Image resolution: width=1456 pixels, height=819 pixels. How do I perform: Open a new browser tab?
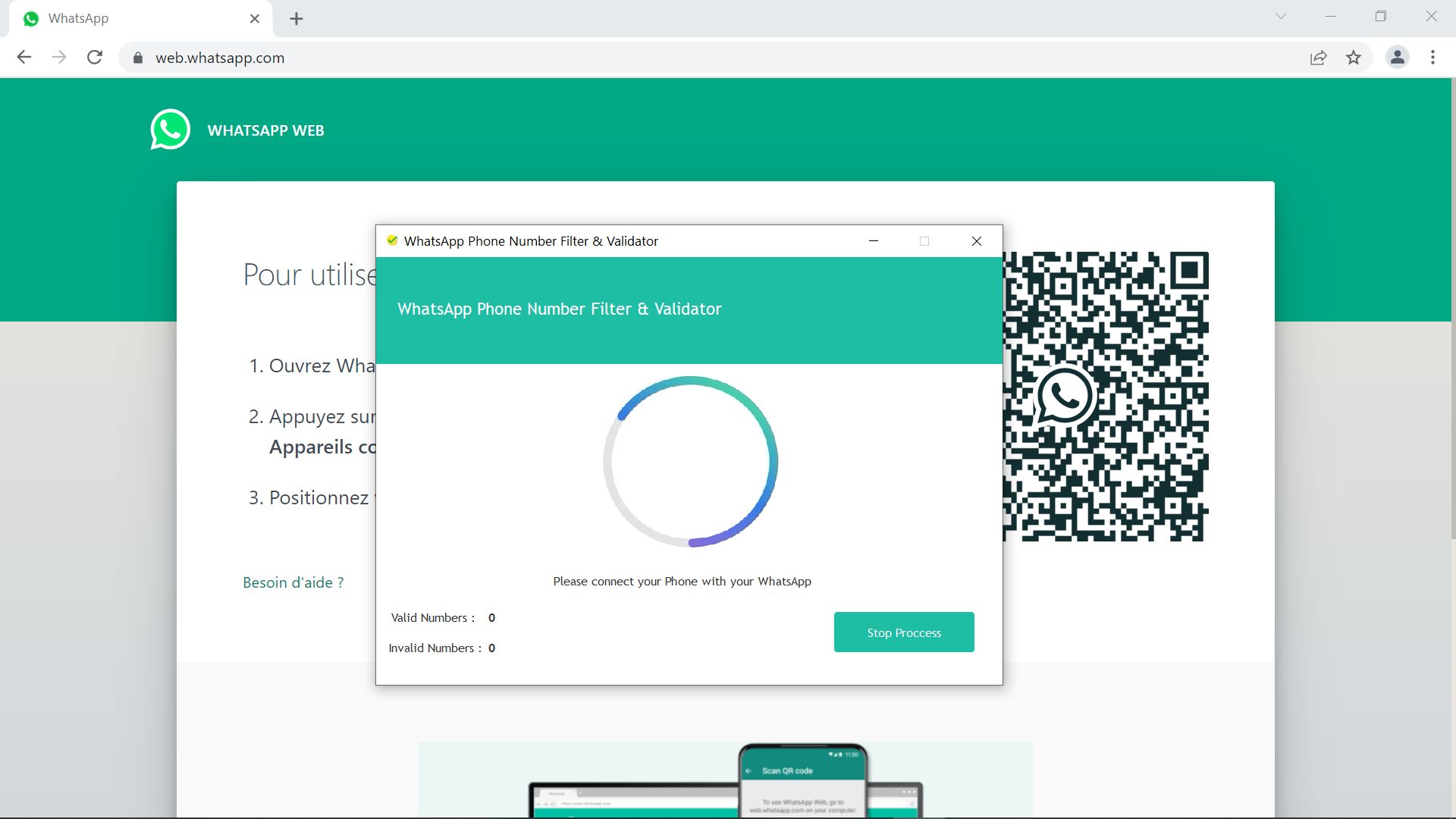[297, 19]
